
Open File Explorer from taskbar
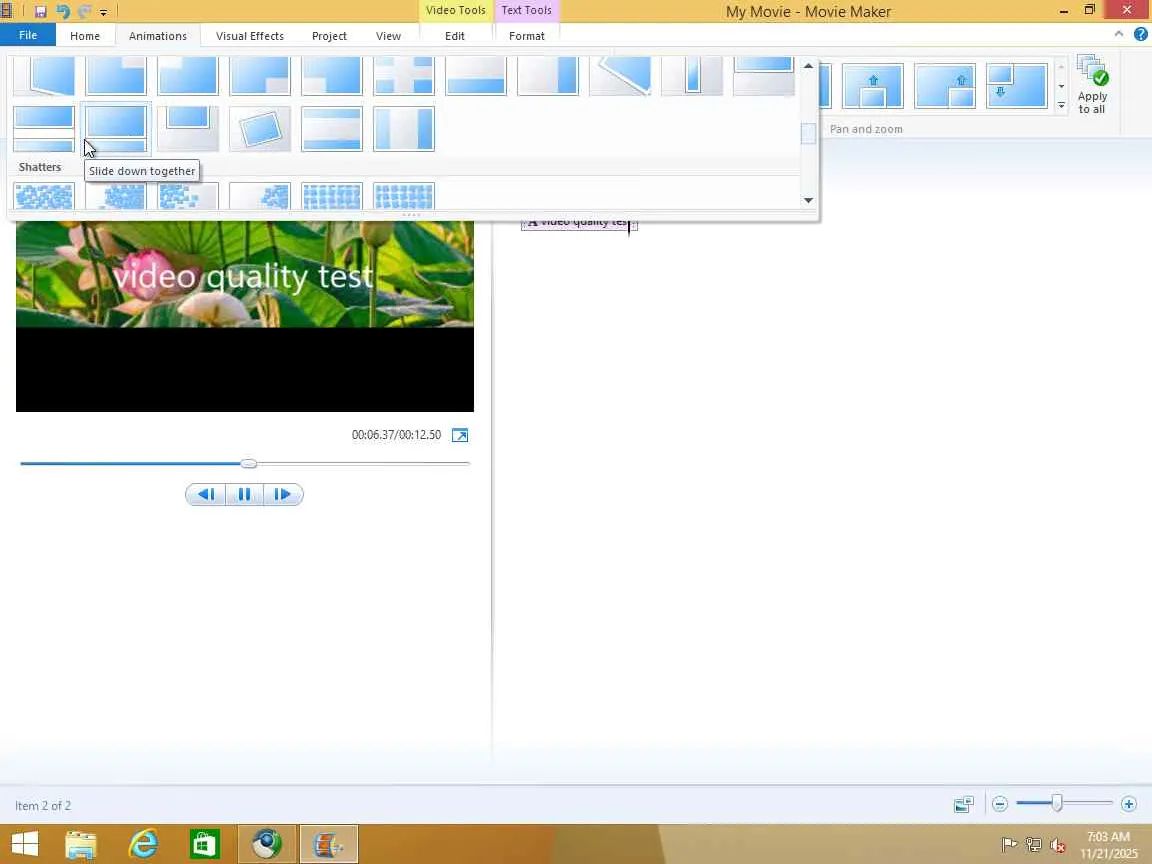pyautogui.click(x=81, y=844)
